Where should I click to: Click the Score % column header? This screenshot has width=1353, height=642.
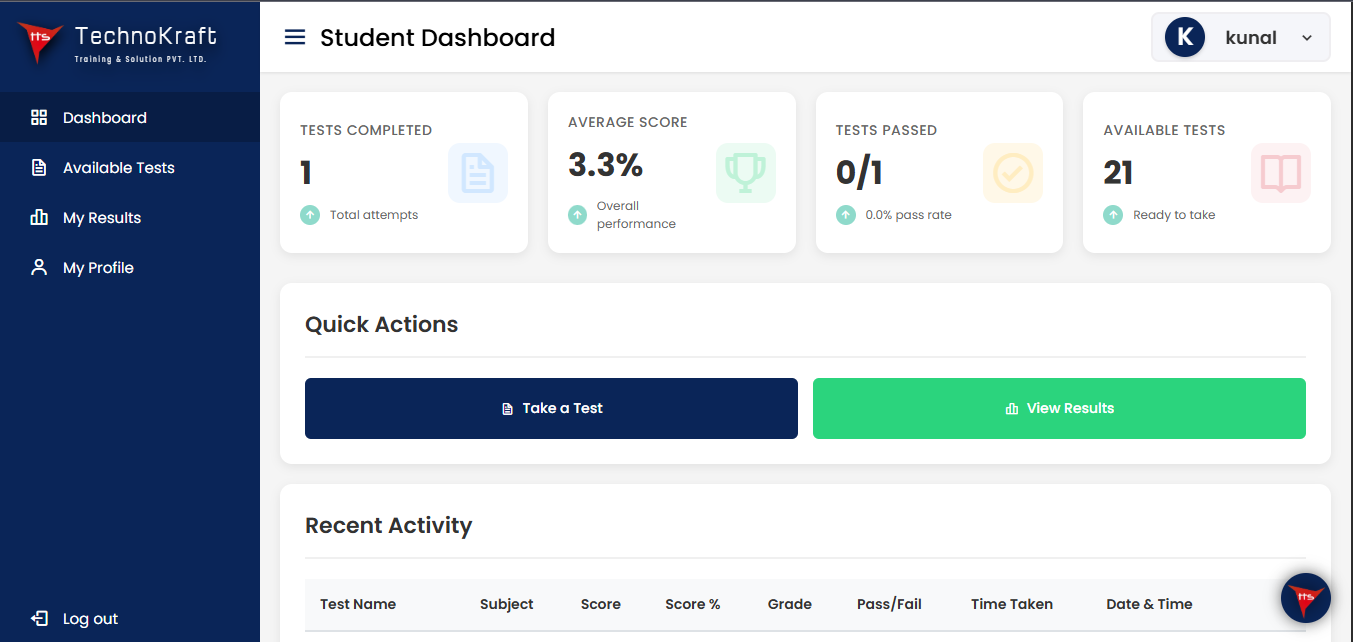point(692,604)
